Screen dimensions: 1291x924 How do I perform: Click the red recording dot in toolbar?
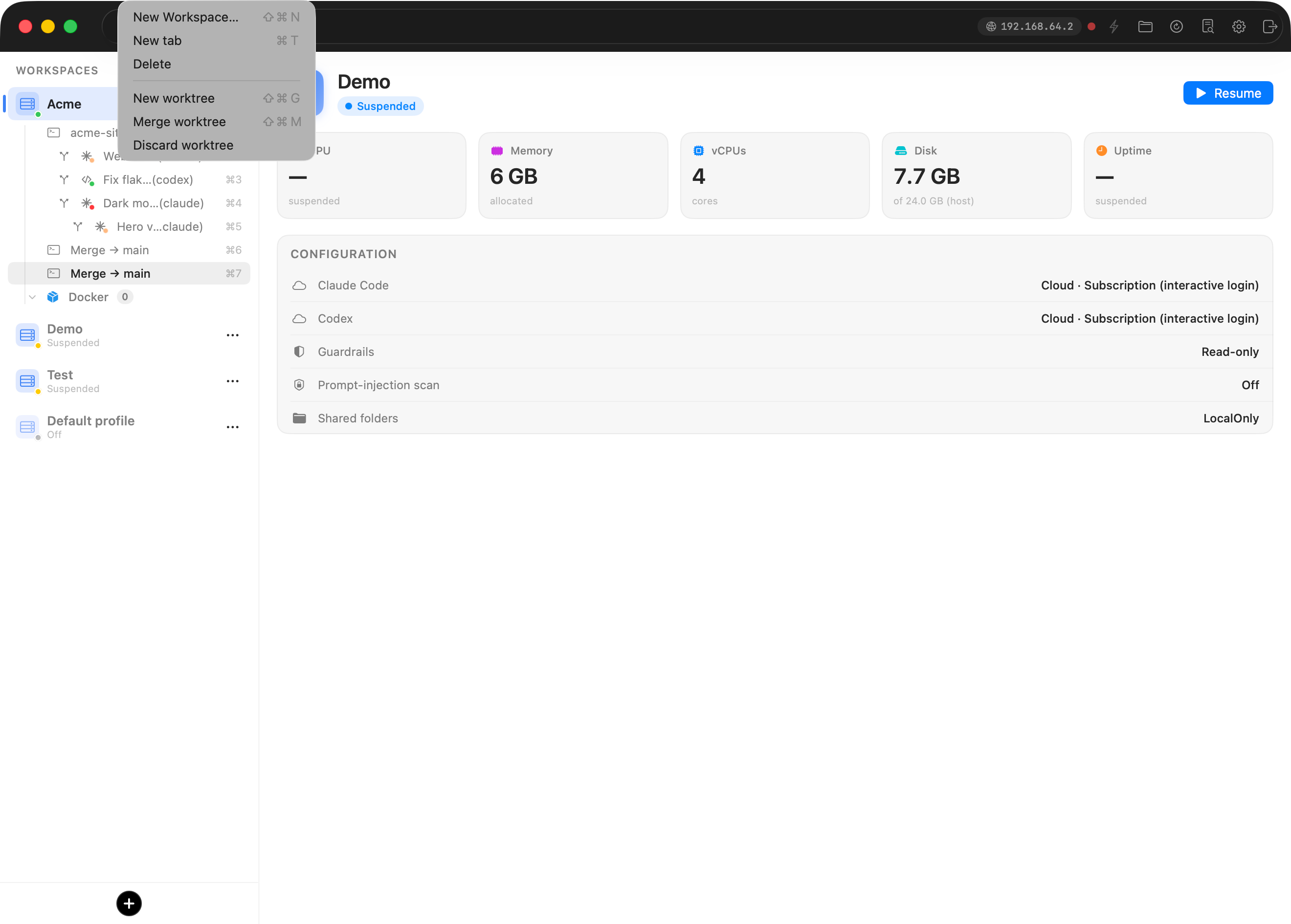pyautogui.click(x=1091, y=26)
